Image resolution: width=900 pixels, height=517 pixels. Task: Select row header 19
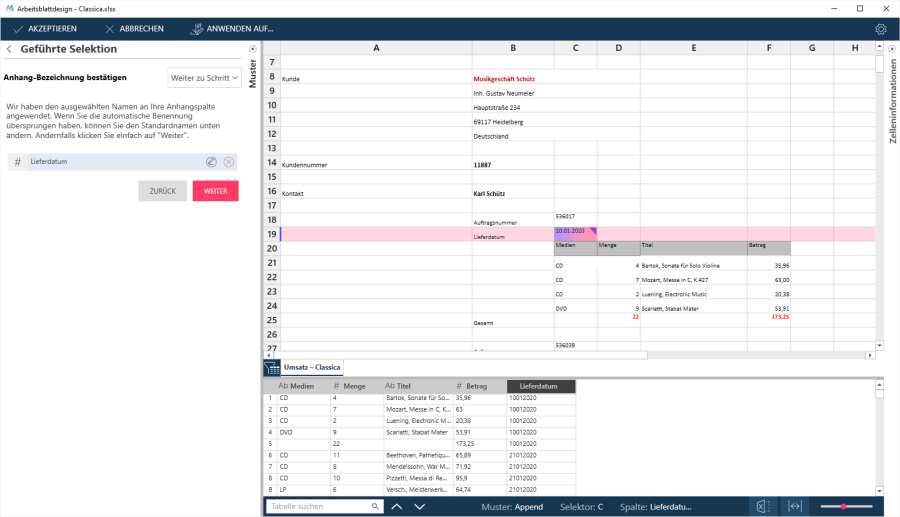pyautogui.click(x=271, y=234)
